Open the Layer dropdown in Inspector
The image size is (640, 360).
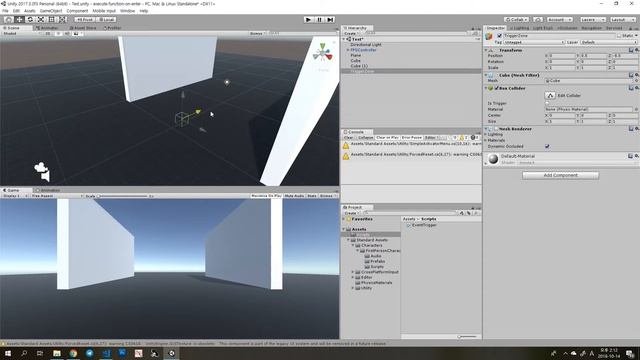(608, 42)
